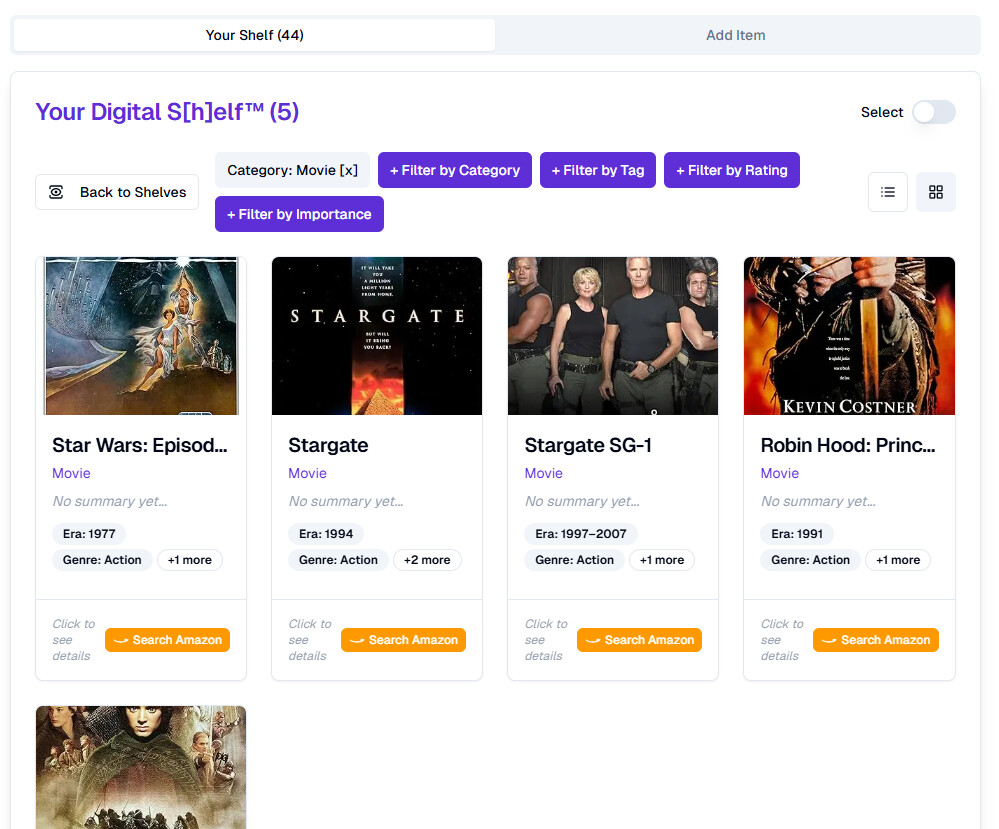This screenshot has height=829, width=999.
Task: Click the Era: 1994 tag
Action: pos(326,534)
